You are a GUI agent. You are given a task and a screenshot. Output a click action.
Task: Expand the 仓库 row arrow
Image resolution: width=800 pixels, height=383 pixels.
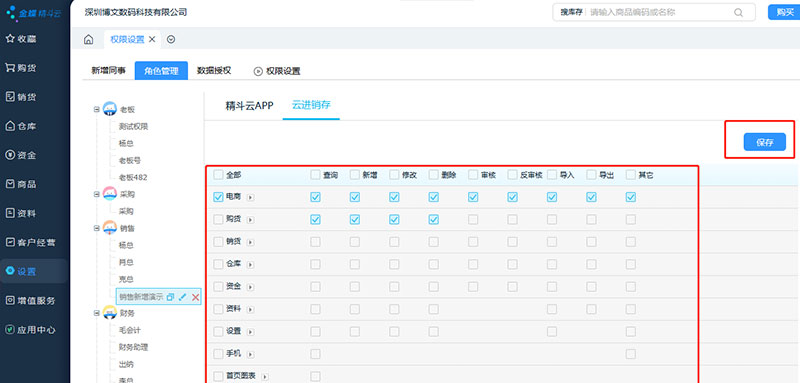[x=251, y=265]
